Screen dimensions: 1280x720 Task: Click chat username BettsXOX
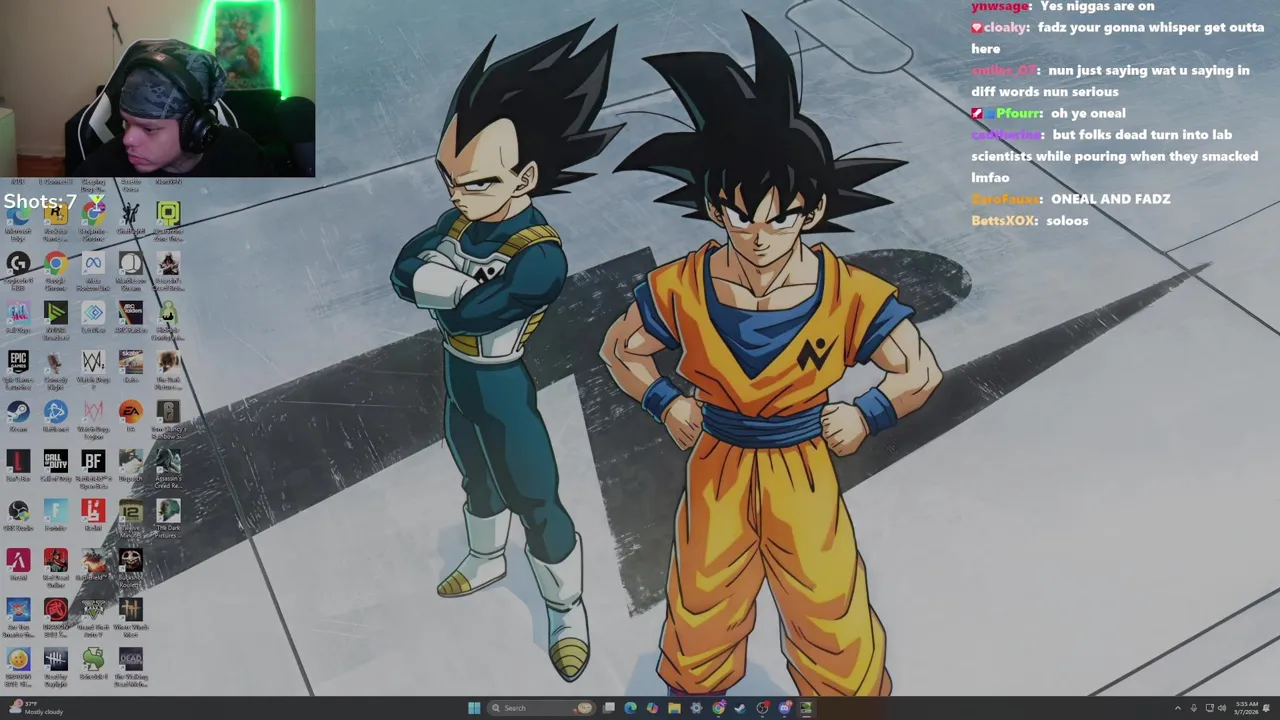click(x=1003, y=221)
